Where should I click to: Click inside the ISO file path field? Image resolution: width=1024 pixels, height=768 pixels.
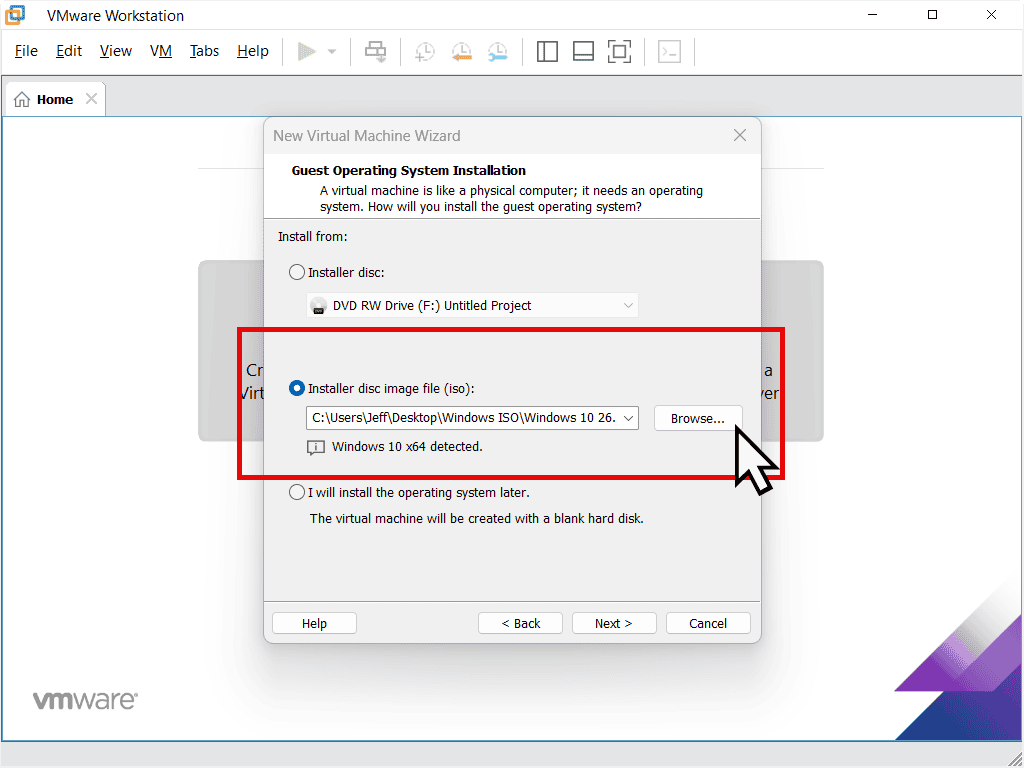click(x=462, y=418)
